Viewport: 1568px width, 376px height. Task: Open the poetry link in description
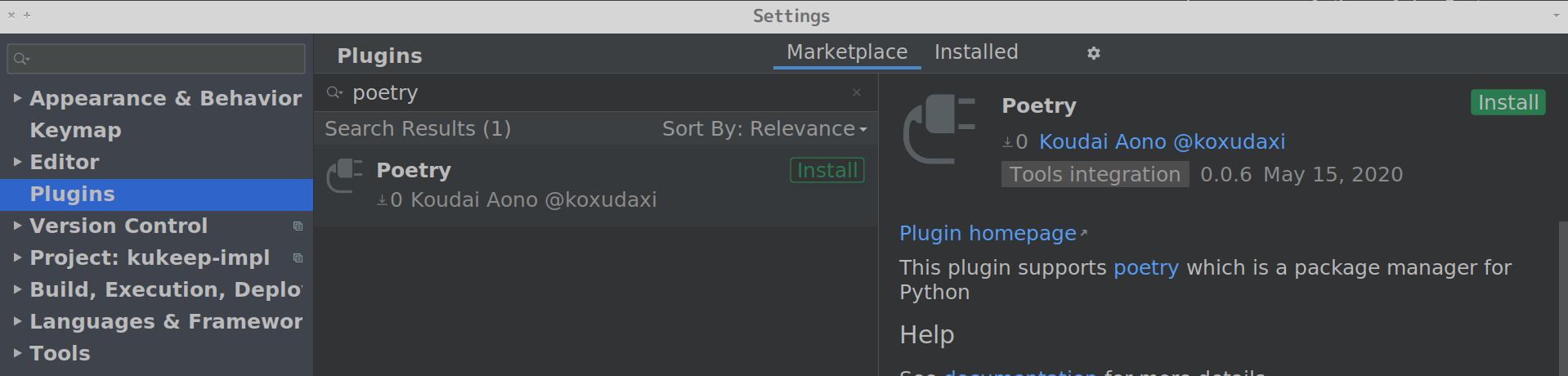tap(1146, 268)
